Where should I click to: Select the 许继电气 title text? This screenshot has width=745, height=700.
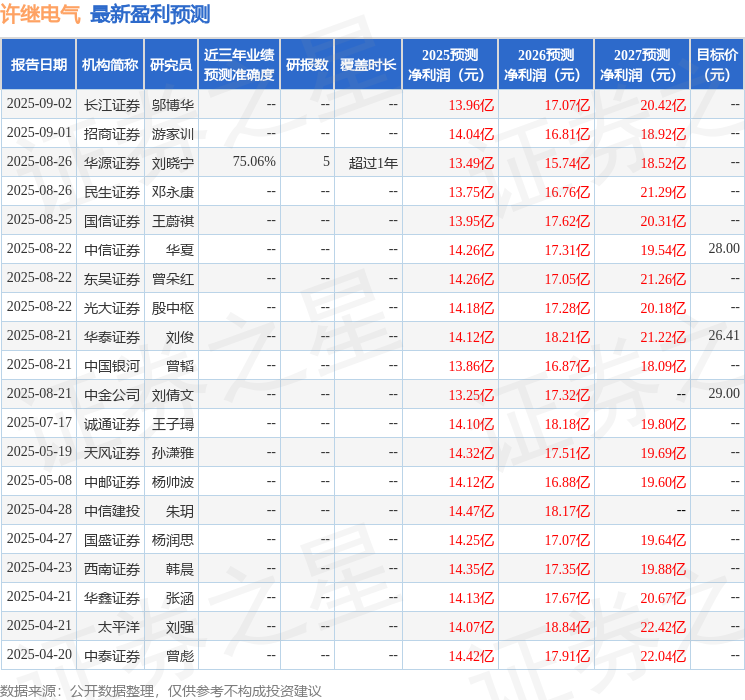tap(40, 14)
